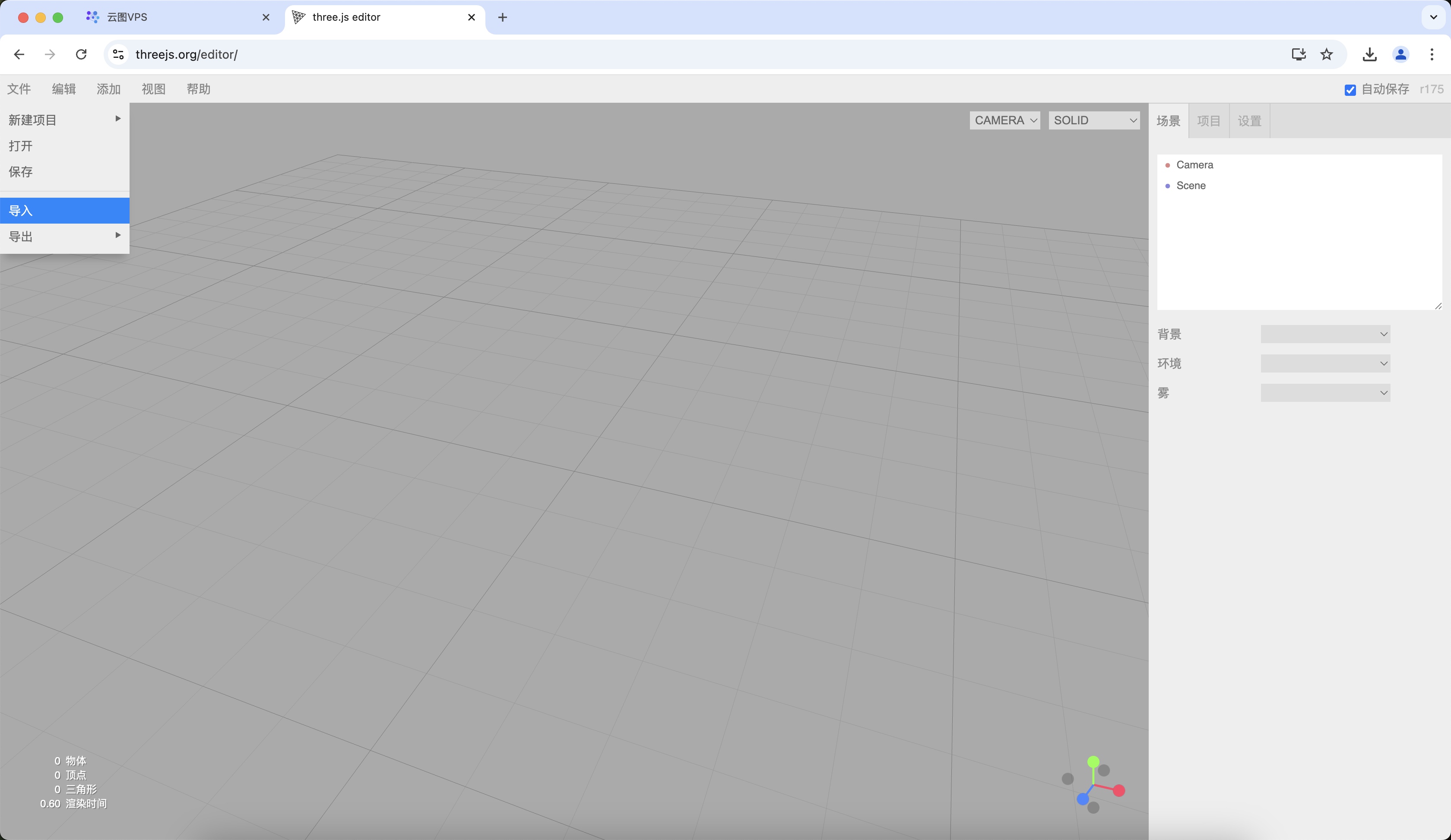Click the install app icon in address bar
1451x840 pixels.
click(x=1299, y=54)
